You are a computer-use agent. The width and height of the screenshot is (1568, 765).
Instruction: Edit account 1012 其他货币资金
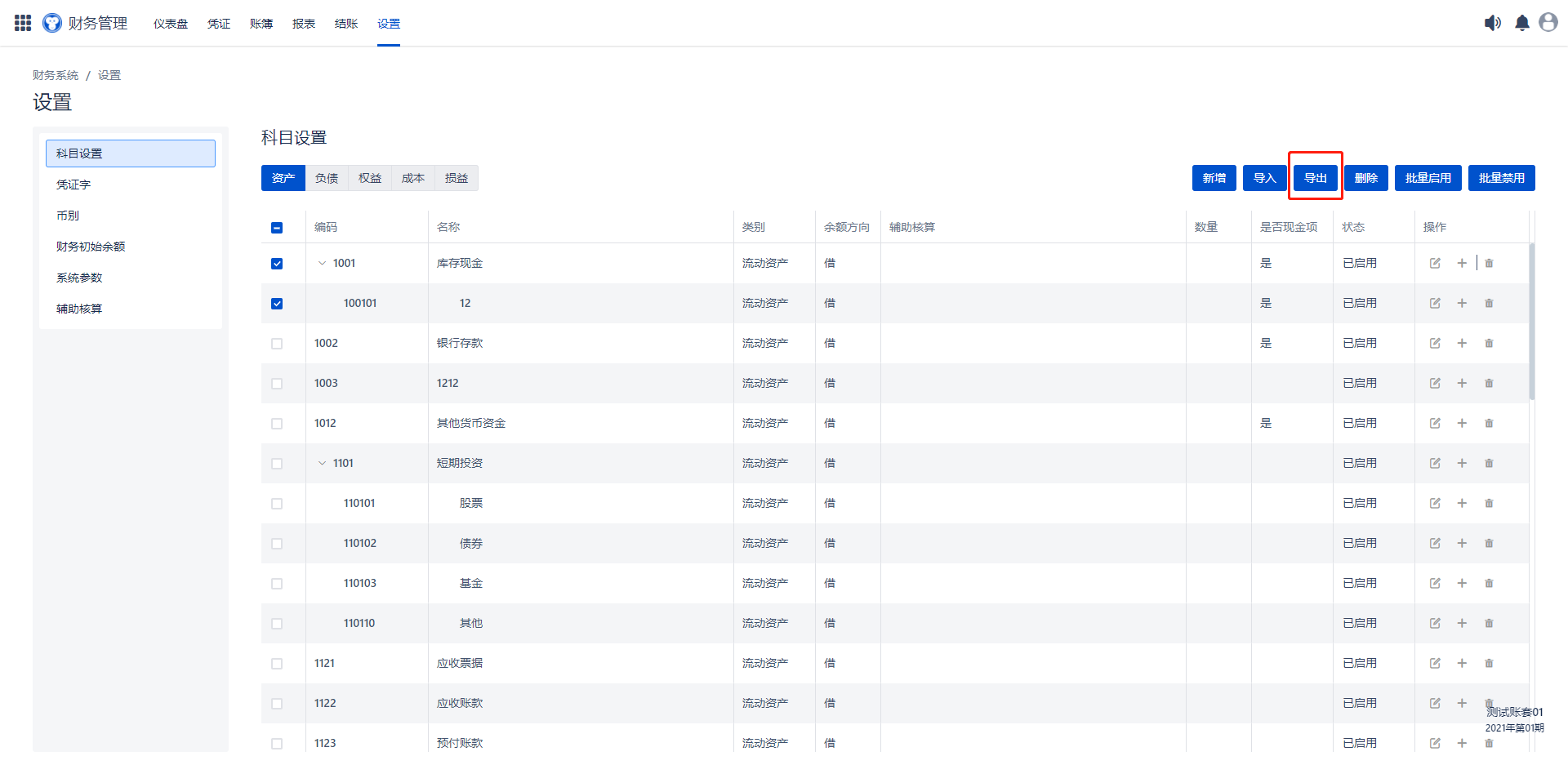pos(1435,423)
